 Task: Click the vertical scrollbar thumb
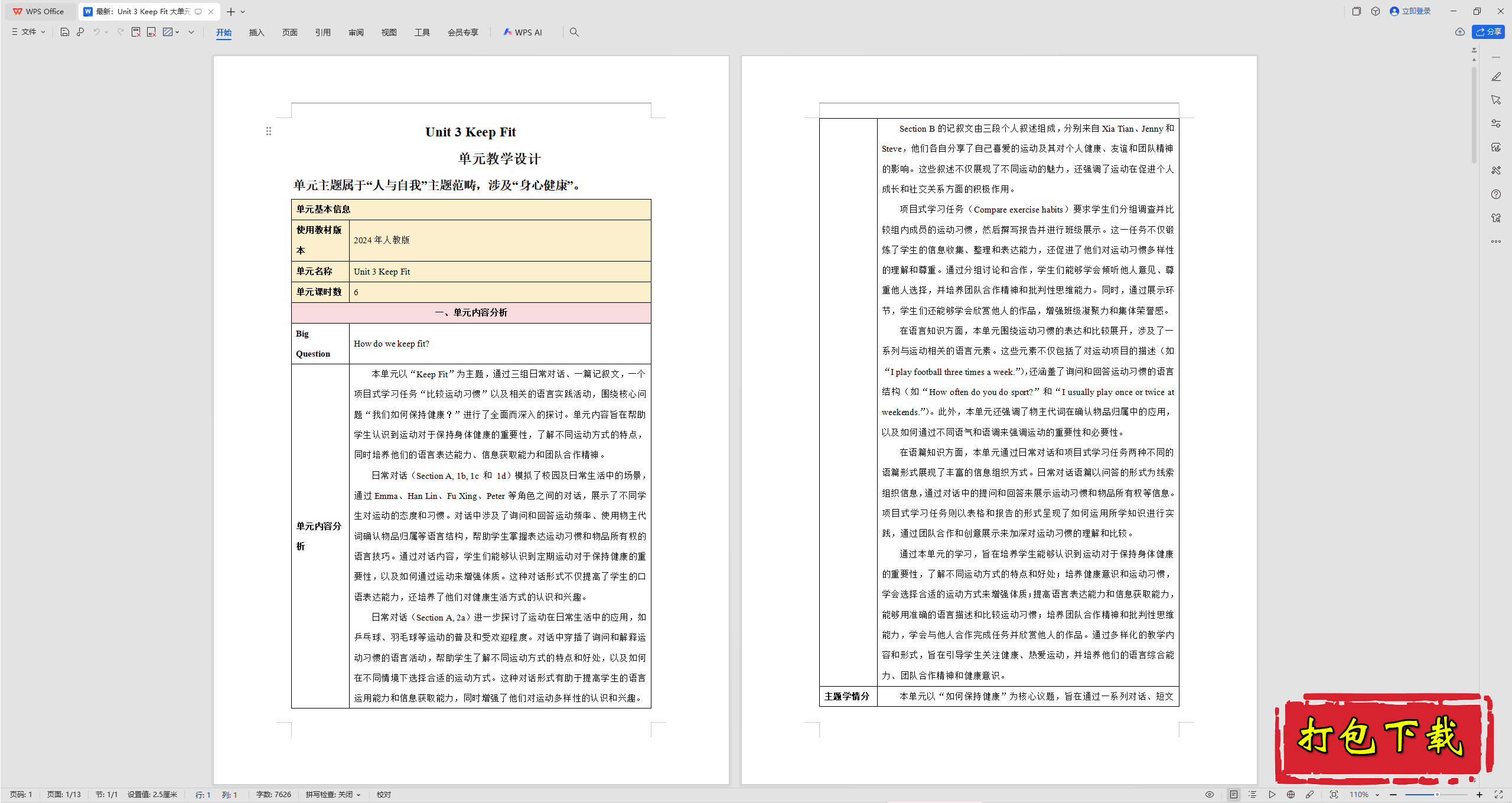tap(1474, 115)
